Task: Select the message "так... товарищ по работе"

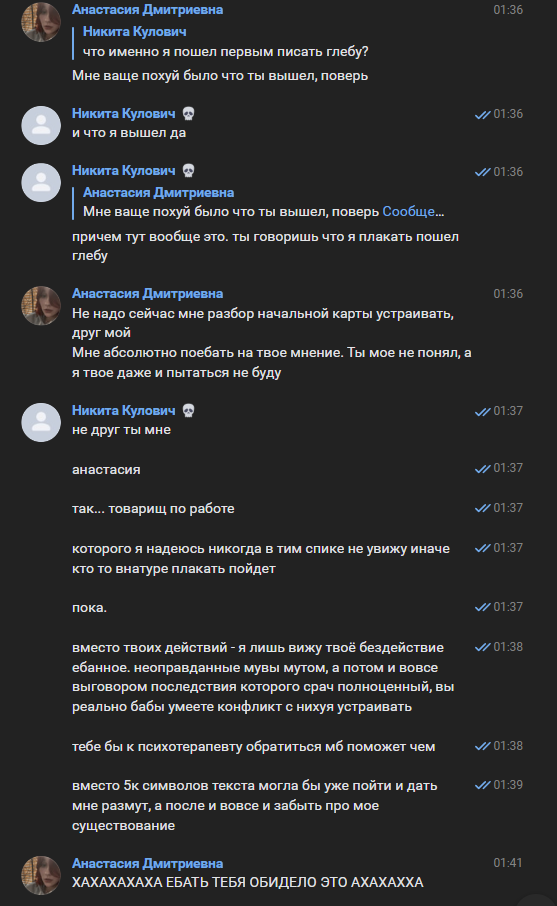Action: [153, 508]
